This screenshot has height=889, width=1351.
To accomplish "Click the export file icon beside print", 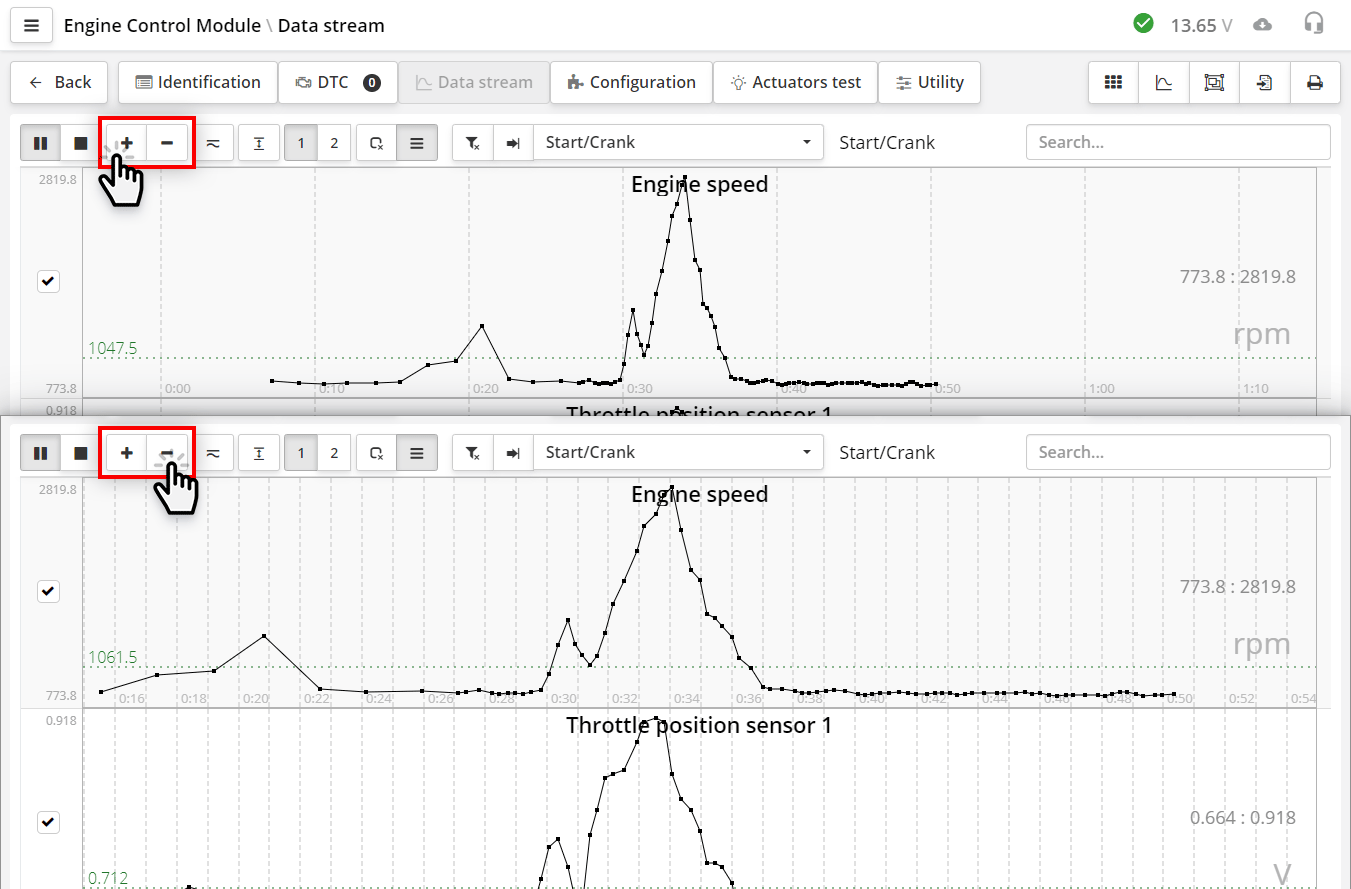I will [x=1264, y=83].
